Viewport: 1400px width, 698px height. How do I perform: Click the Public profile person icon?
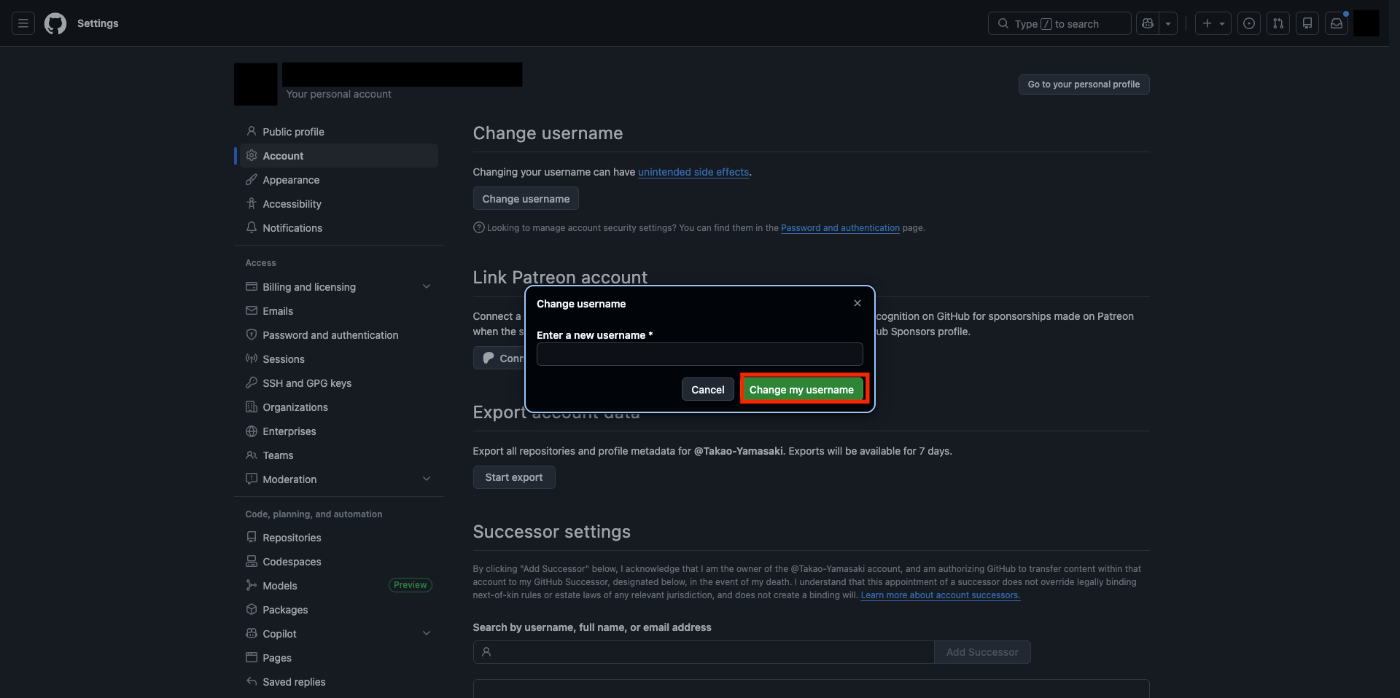[252, 131]
